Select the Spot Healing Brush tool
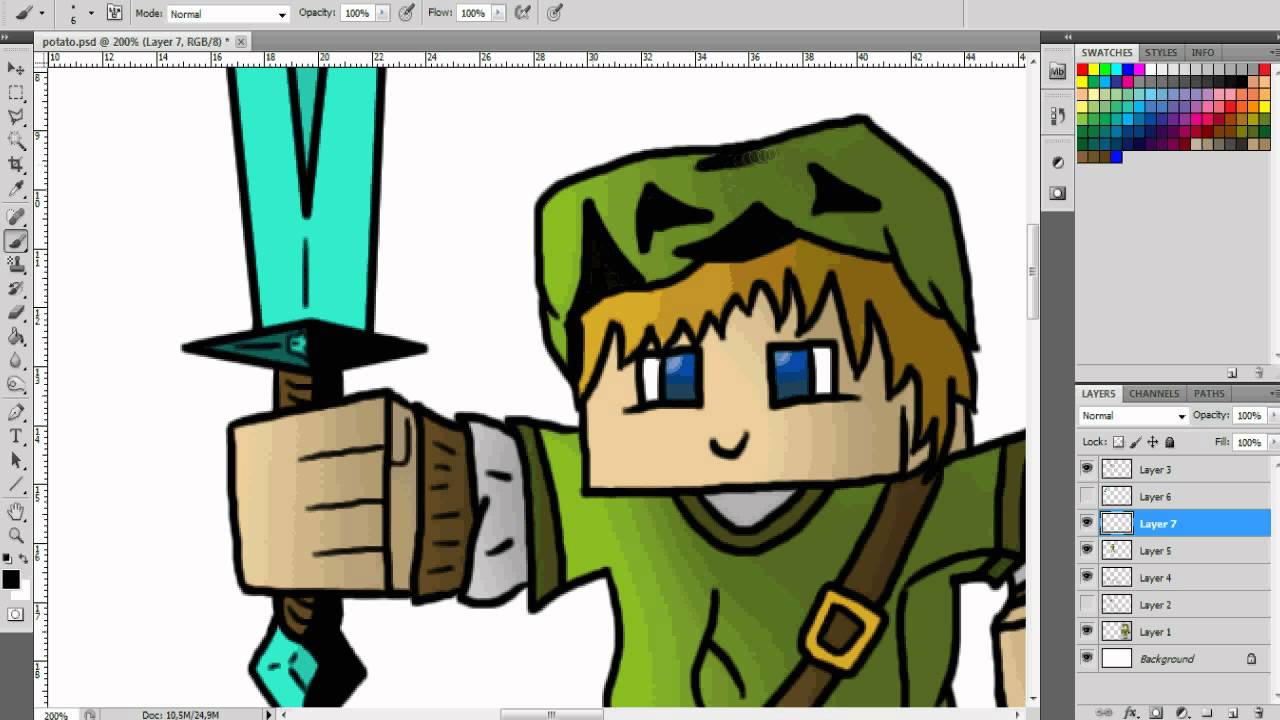The width and height of the screenshot is (1280, 720). click(16, 217)
